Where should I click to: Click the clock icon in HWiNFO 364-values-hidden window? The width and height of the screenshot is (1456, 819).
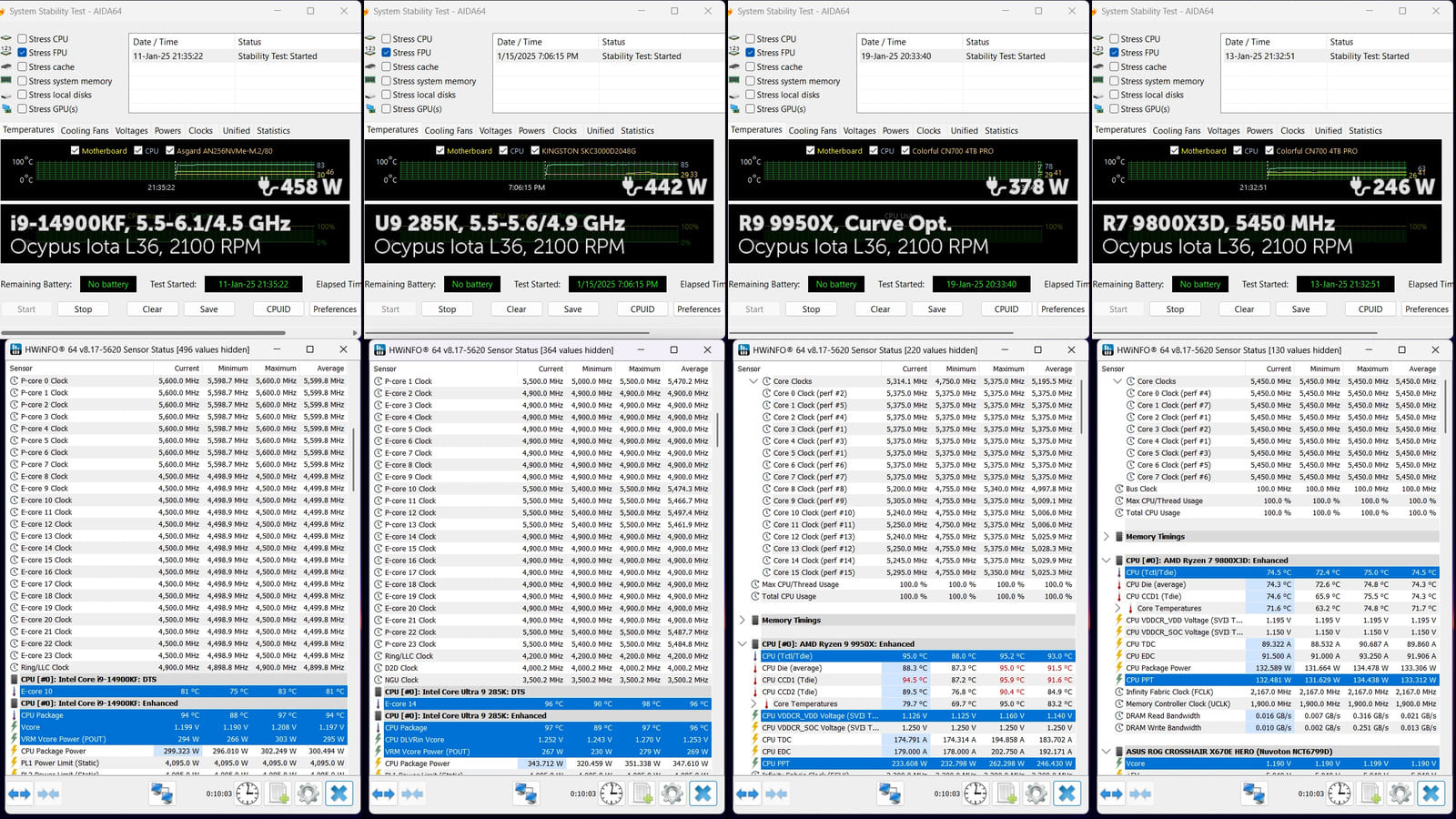pyautogui.click(x=612, y=794)
